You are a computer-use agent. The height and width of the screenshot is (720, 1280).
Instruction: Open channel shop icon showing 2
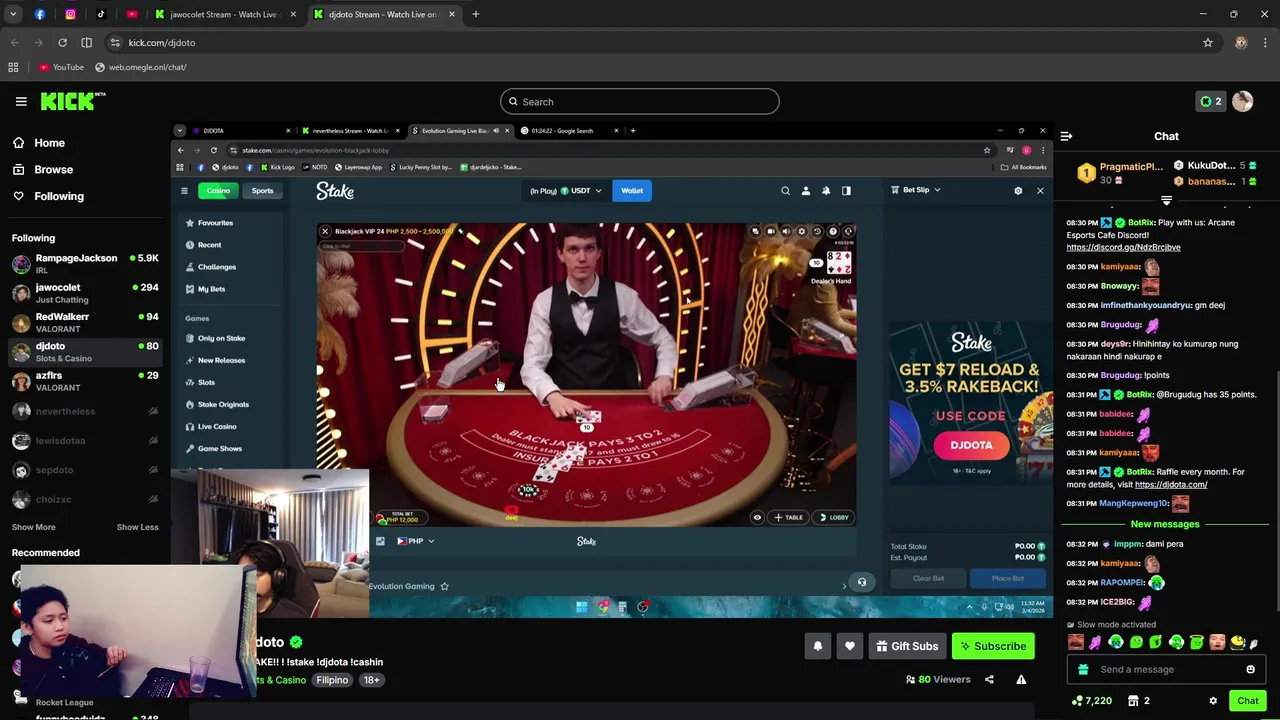(x=1139, y=701)
